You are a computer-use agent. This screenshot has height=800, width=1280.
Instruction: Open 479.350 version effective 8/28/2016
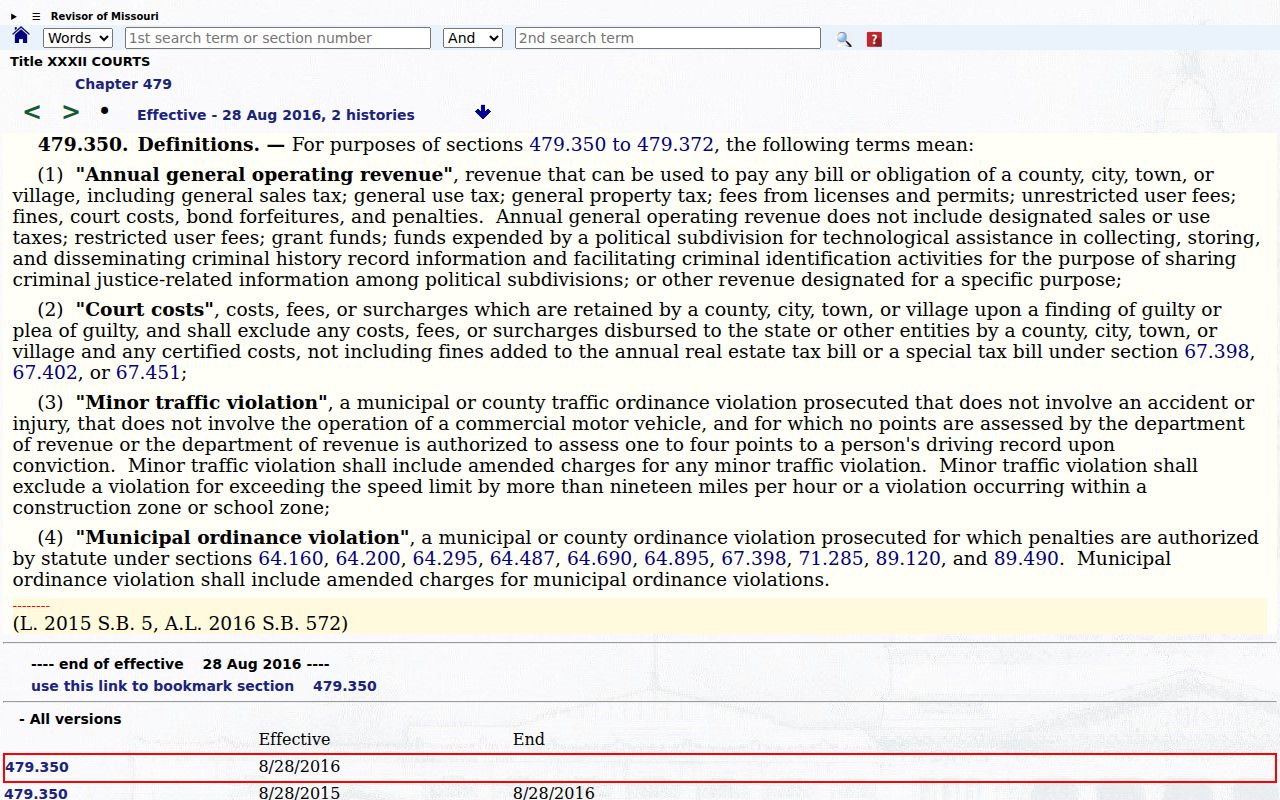(x=37, y=768)
